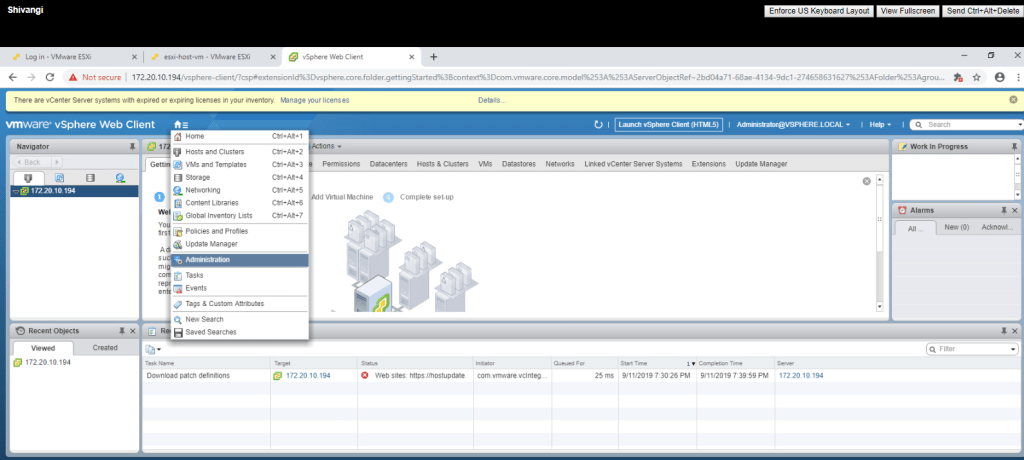Click the VMs and Templates navigator tab icon

coord(59,177)
